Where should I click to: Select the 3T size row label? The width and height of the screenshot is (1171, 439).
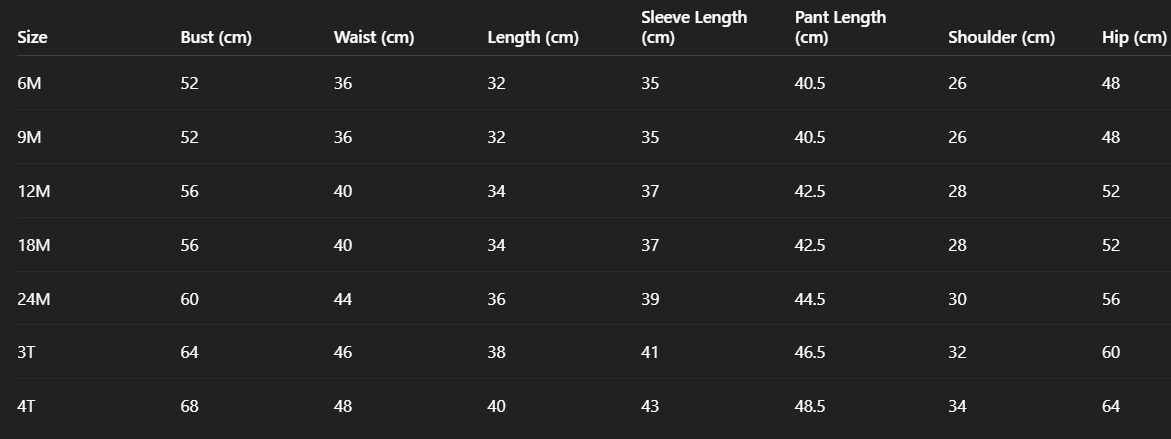tap(27, 353)
